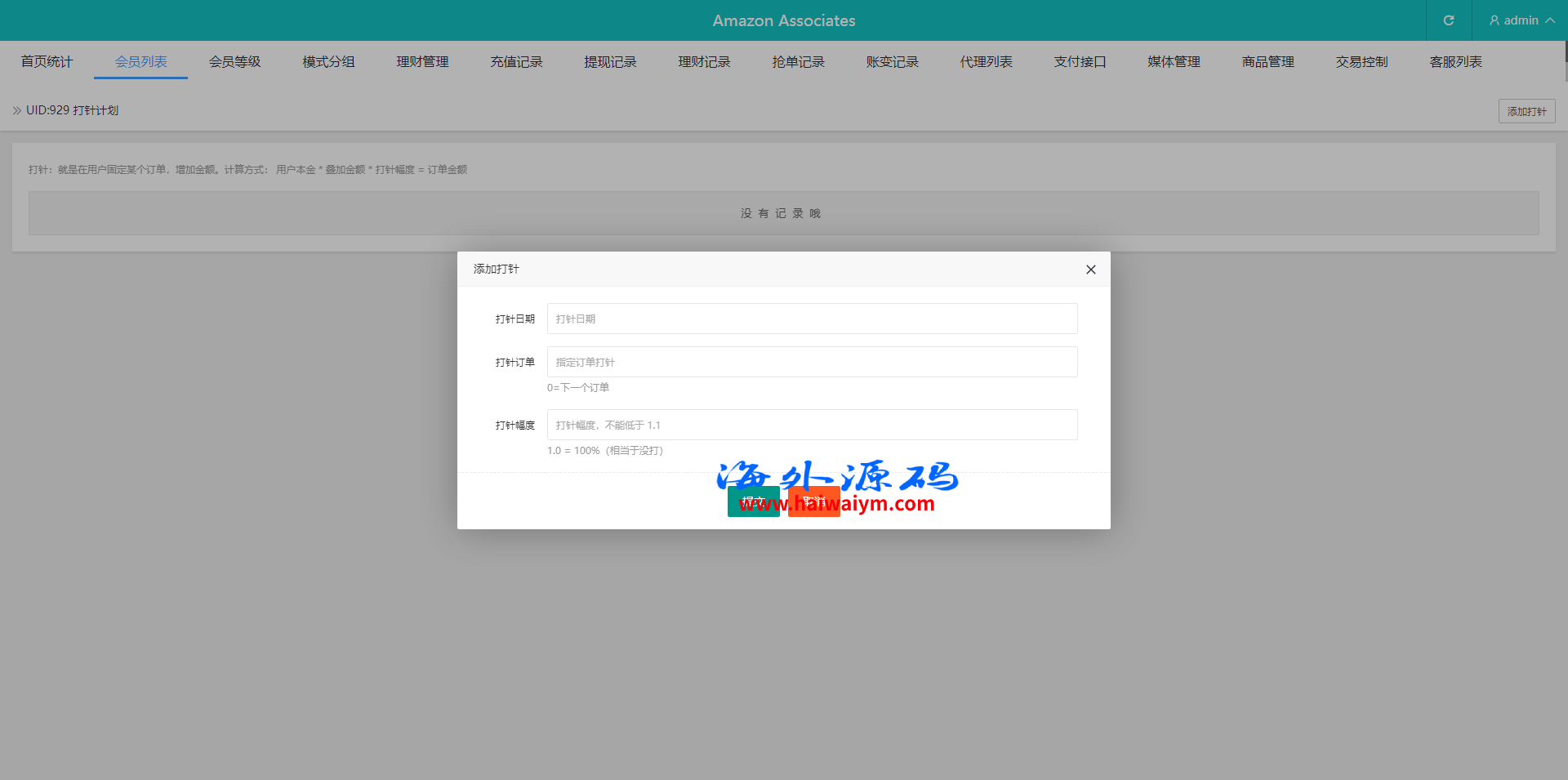Open the admin user dropdown menu
Viewport: 1568px width, 780px height.
1521,20
